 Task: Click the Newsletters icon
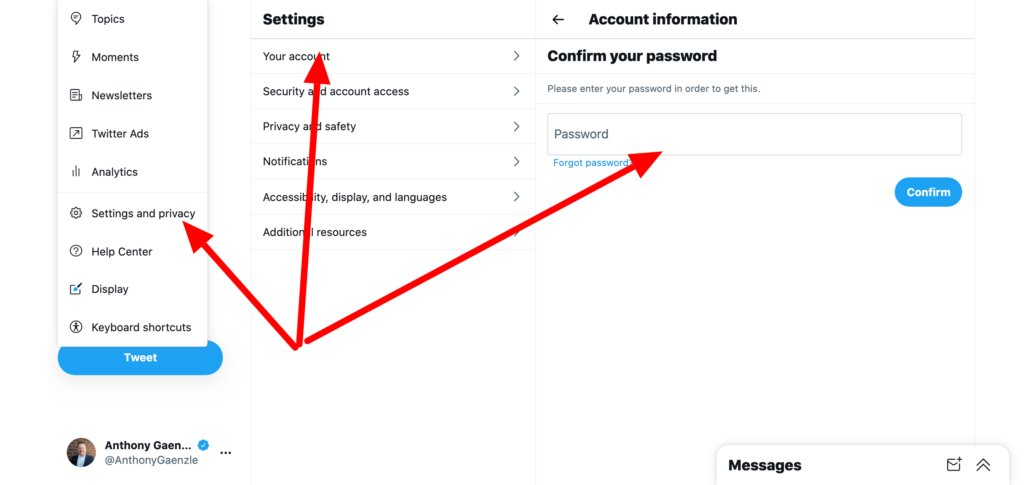tap(76, 95)
